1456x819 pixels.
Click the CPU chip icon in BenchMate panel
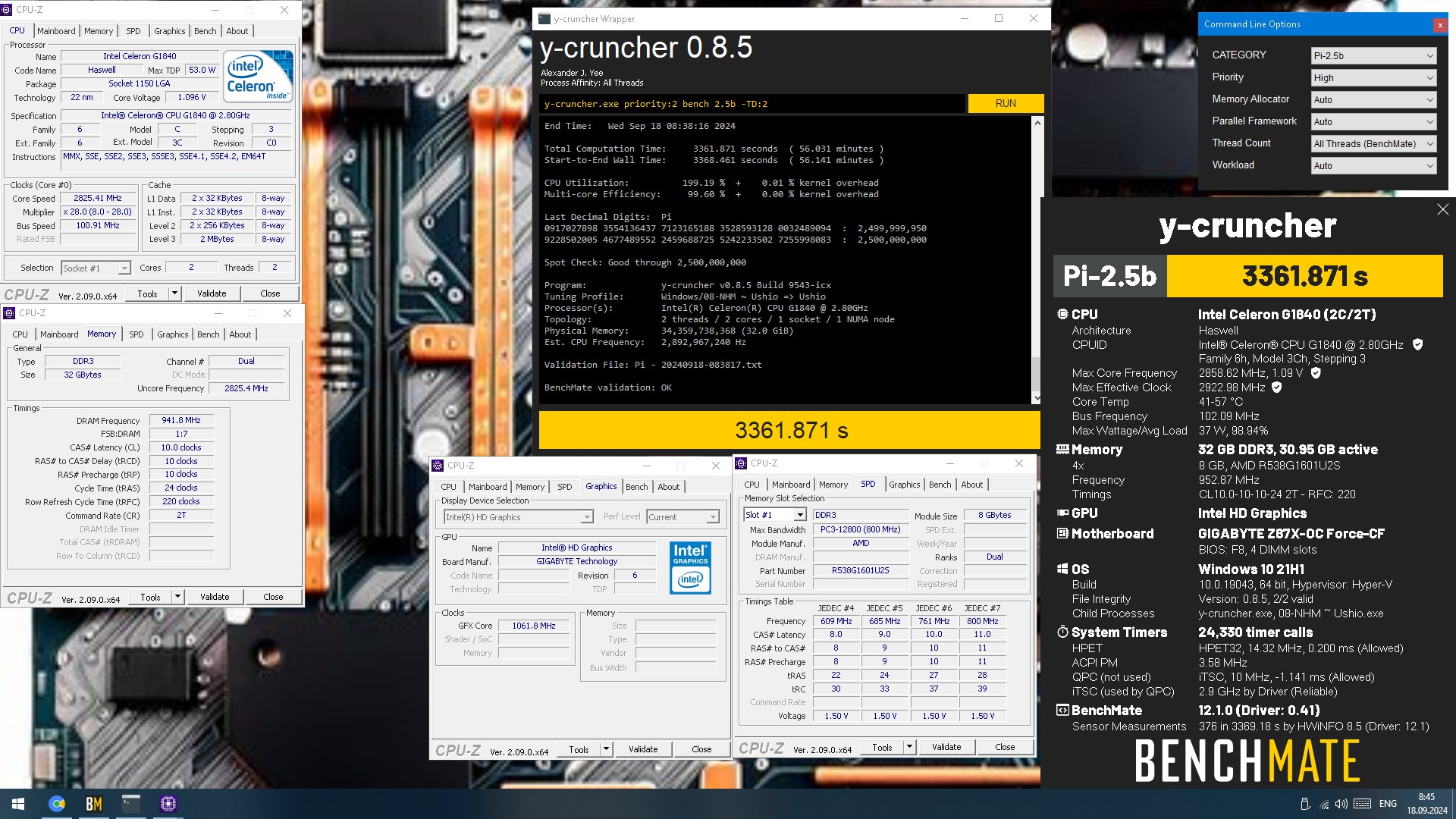click(x=1062, y=314)
